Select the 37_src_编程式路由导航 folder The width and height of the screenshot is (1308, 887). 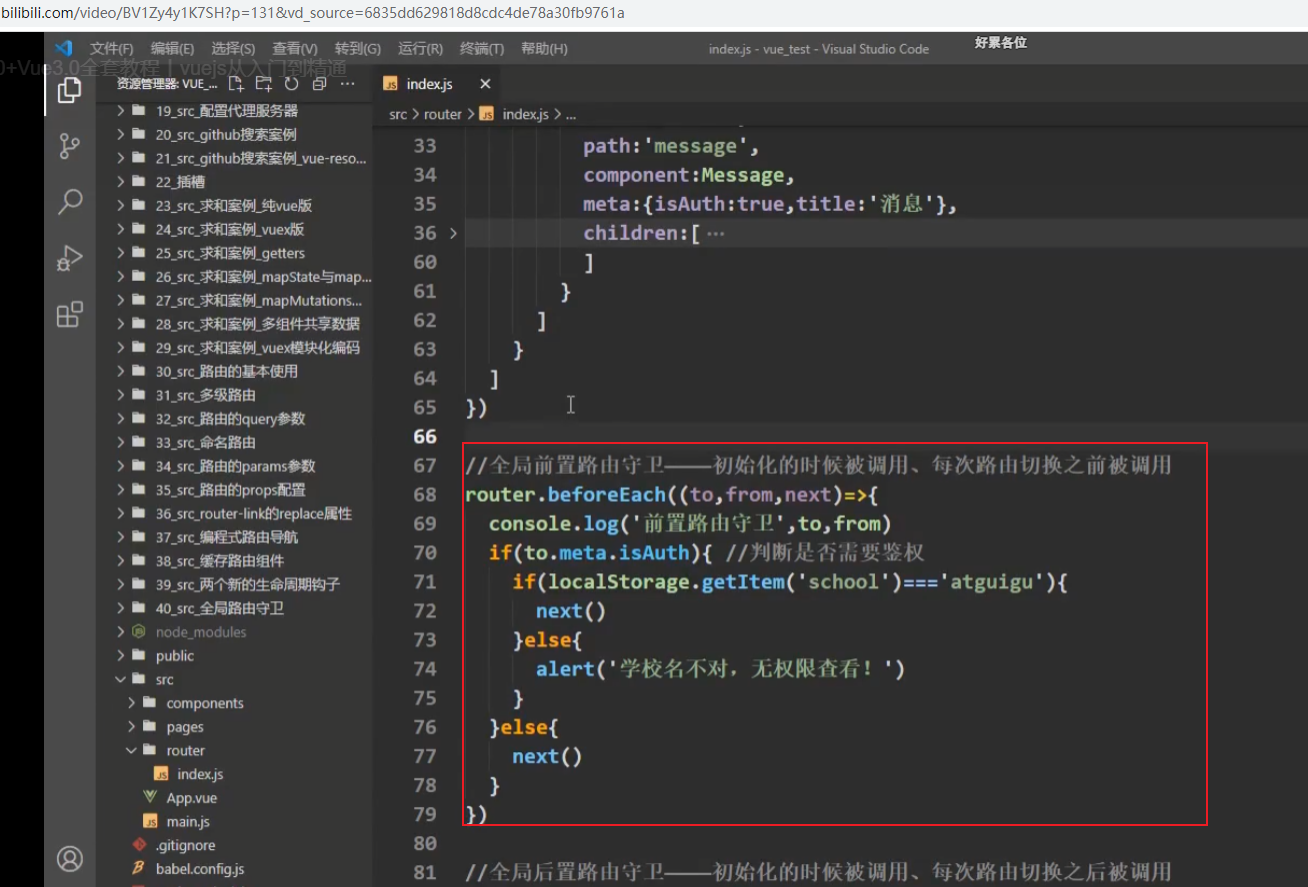coord(226,537)
